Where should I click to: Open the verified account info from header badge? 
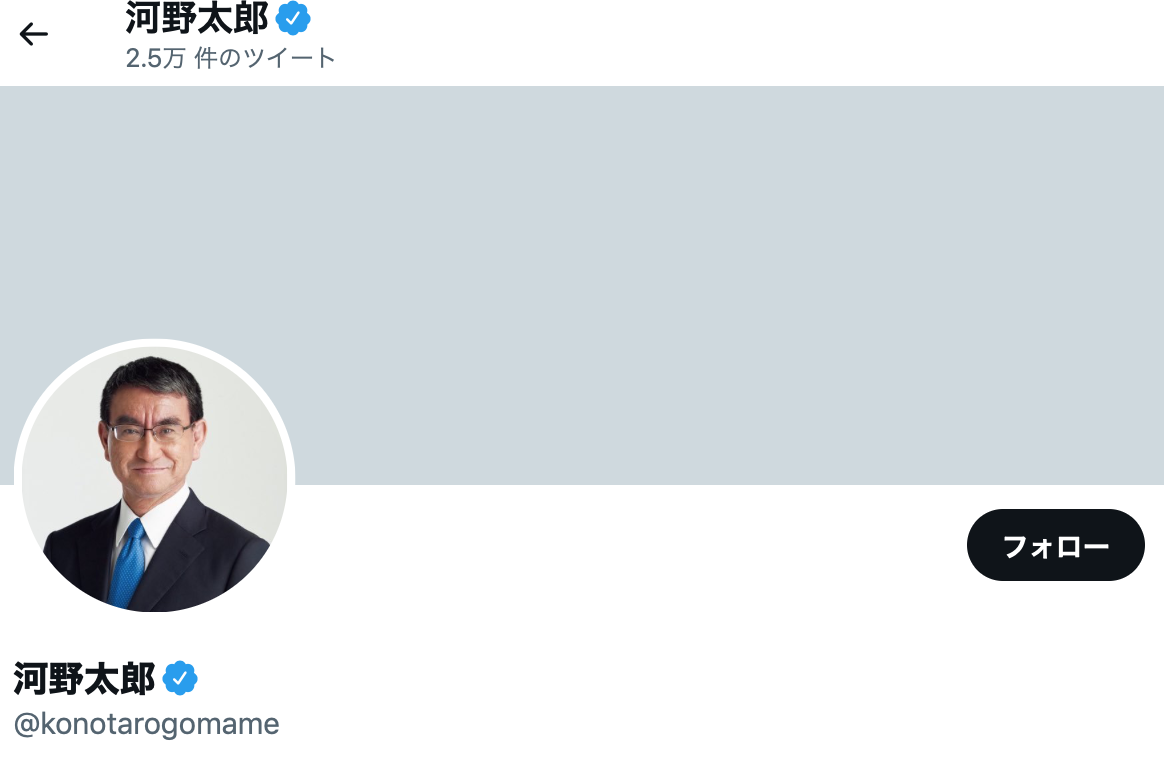point(293,19)
